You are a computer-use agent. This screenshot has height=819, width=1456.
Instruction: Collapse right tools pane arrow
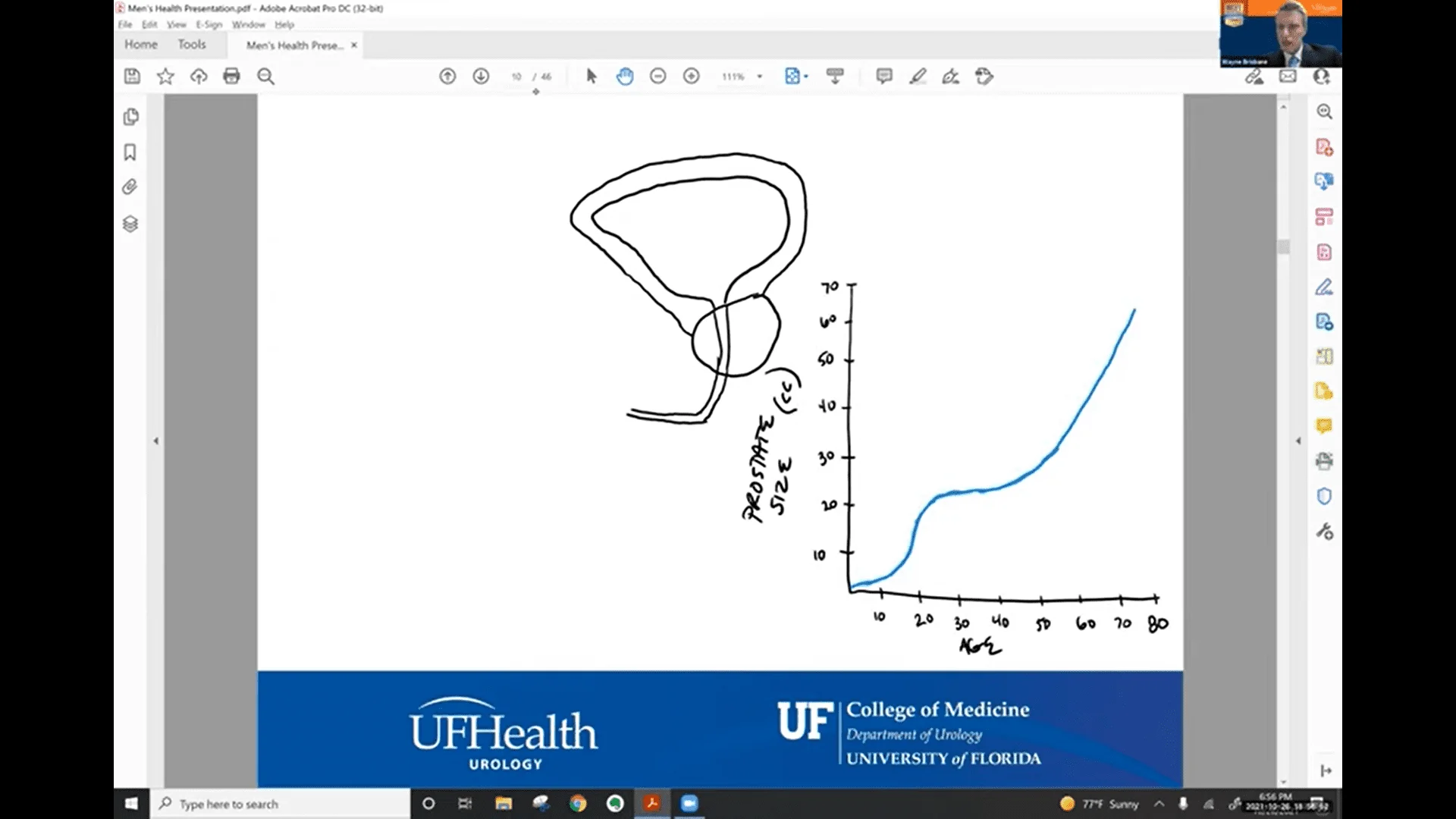coord(1298,441)
